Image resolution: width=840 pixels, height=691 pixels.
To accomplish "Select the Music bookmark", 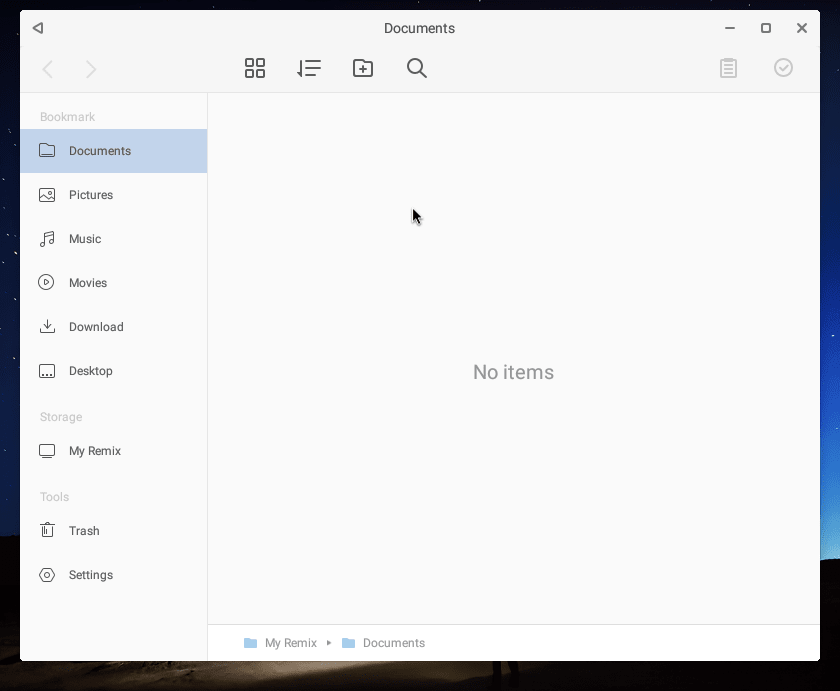I will coord(114,239).
